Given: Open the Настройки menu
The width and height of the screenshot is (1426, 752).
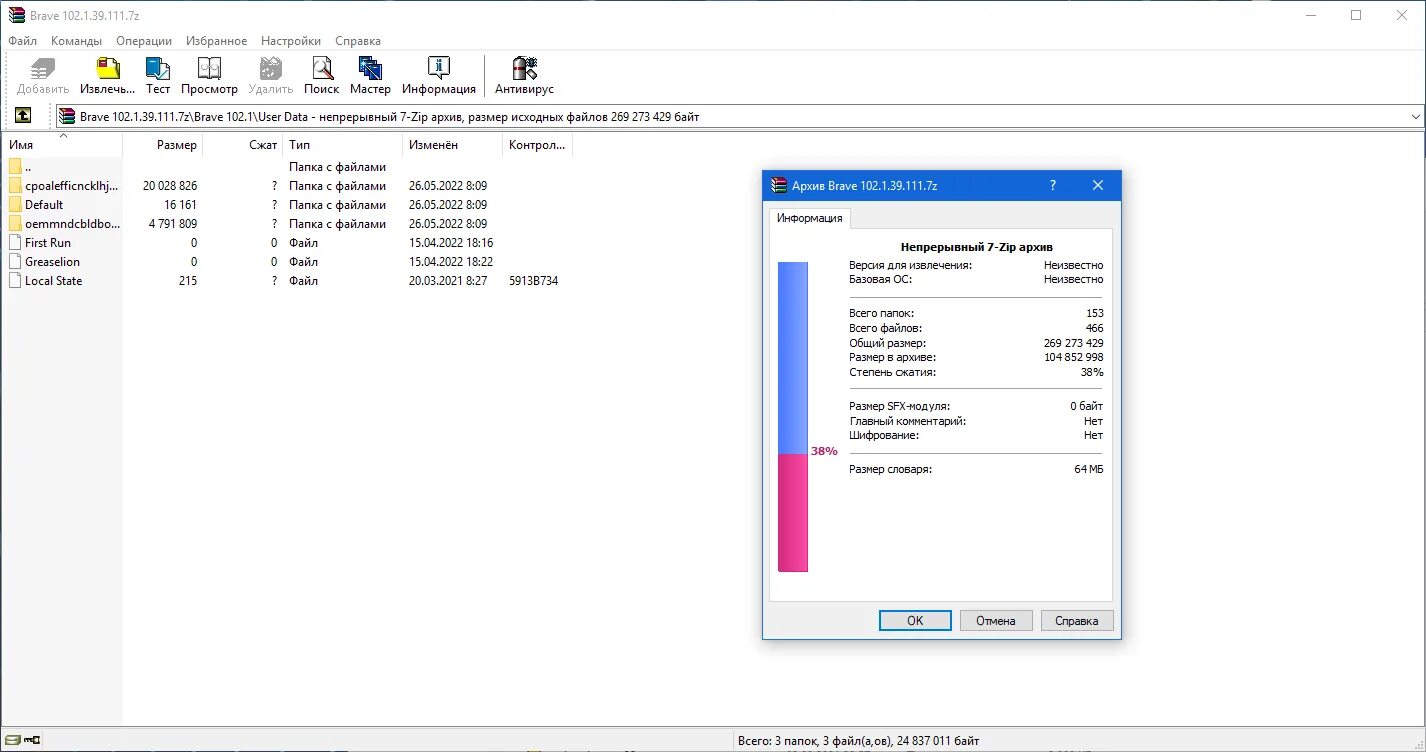Looking at the screenshot, I should tap(291, 41).
